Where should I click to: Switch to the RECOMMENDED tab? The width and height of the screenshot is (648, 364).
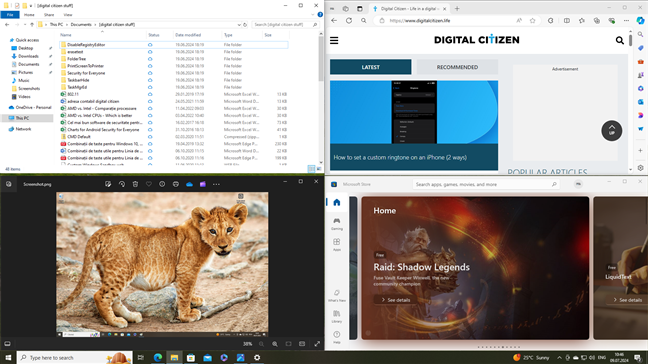point(457,67)
